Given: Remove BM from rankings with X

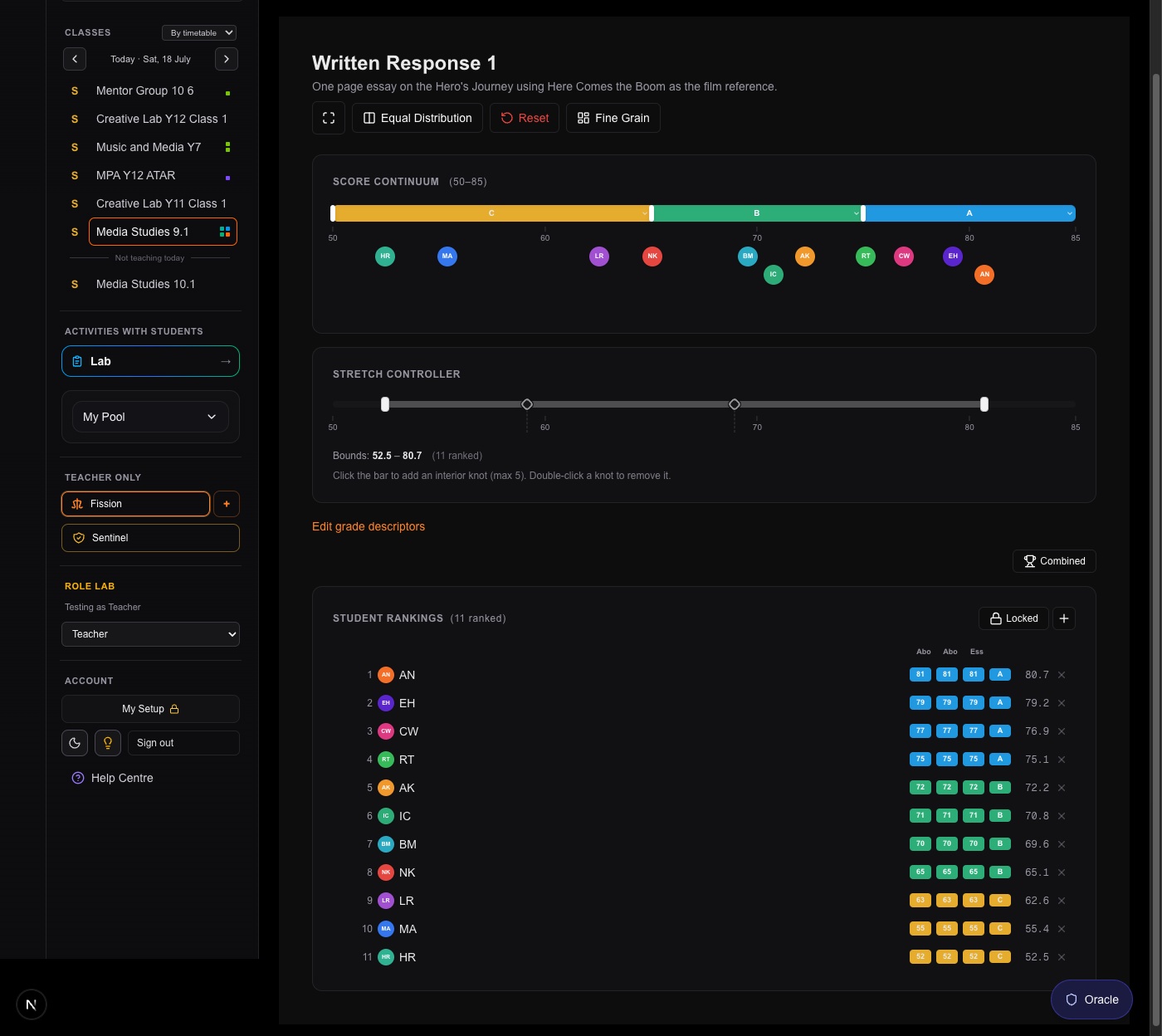Looking at the screenshot, I should pyautogui.click(x=1062, y=844).
